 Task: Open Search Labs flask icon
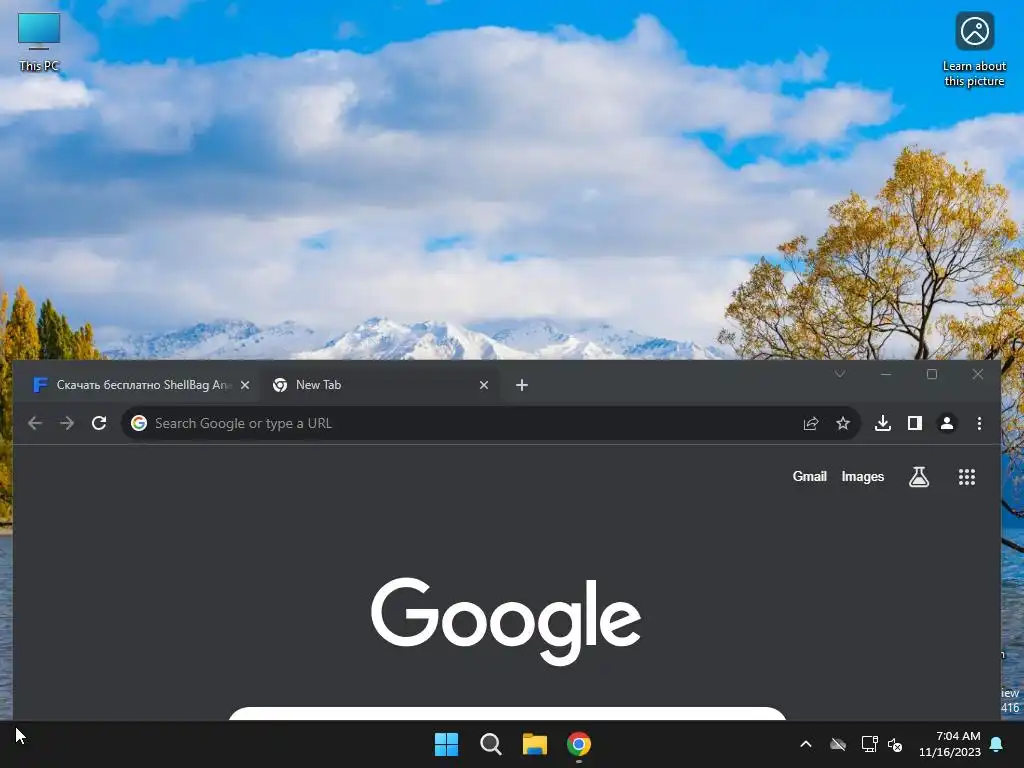point(919,477)
